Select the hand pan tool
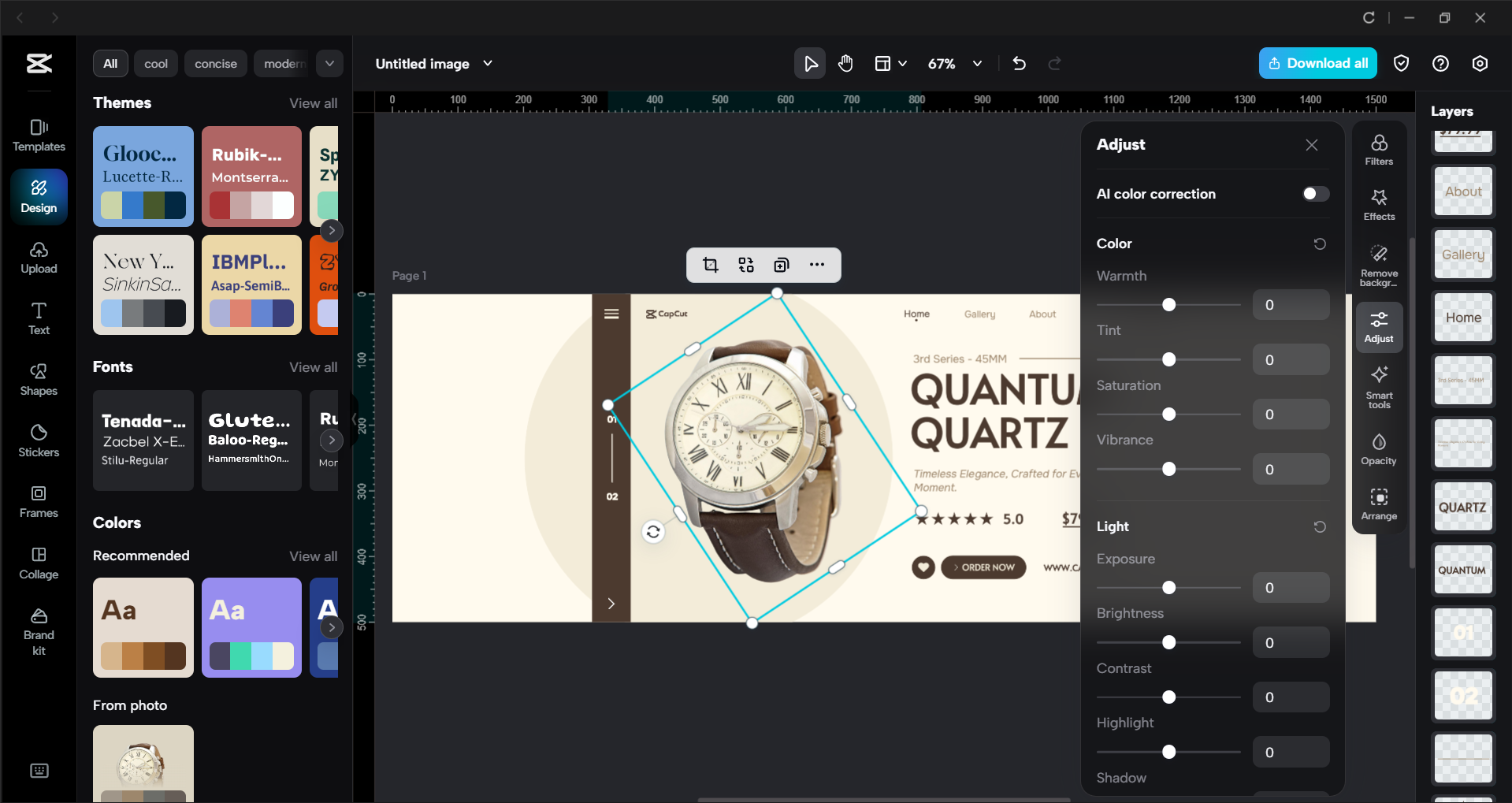 845,64
